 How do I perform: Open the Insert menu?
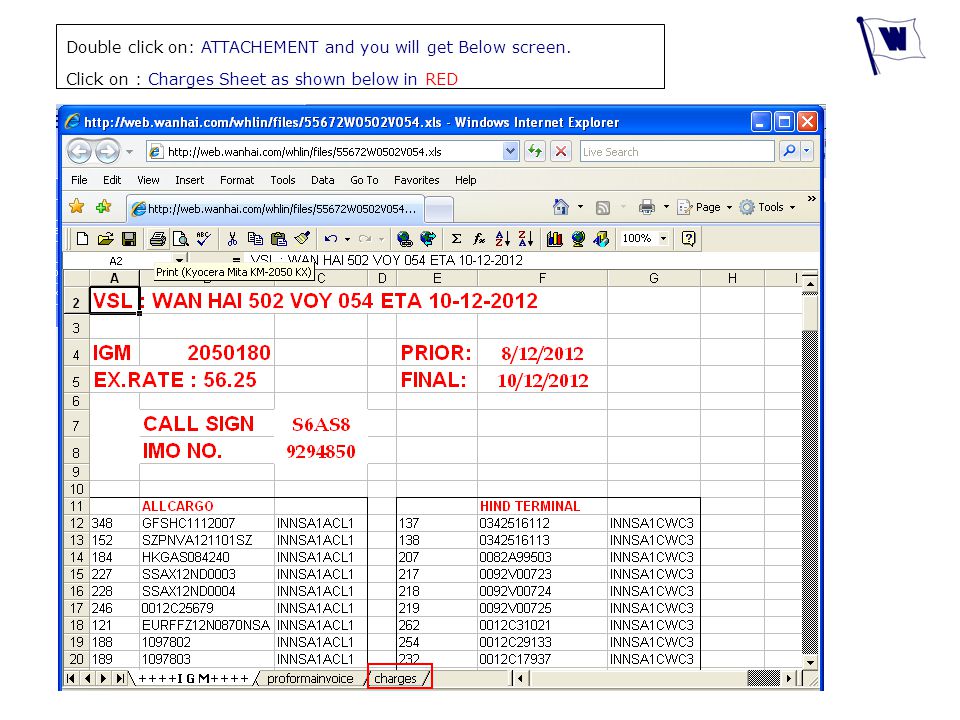[x=189, y=180]
